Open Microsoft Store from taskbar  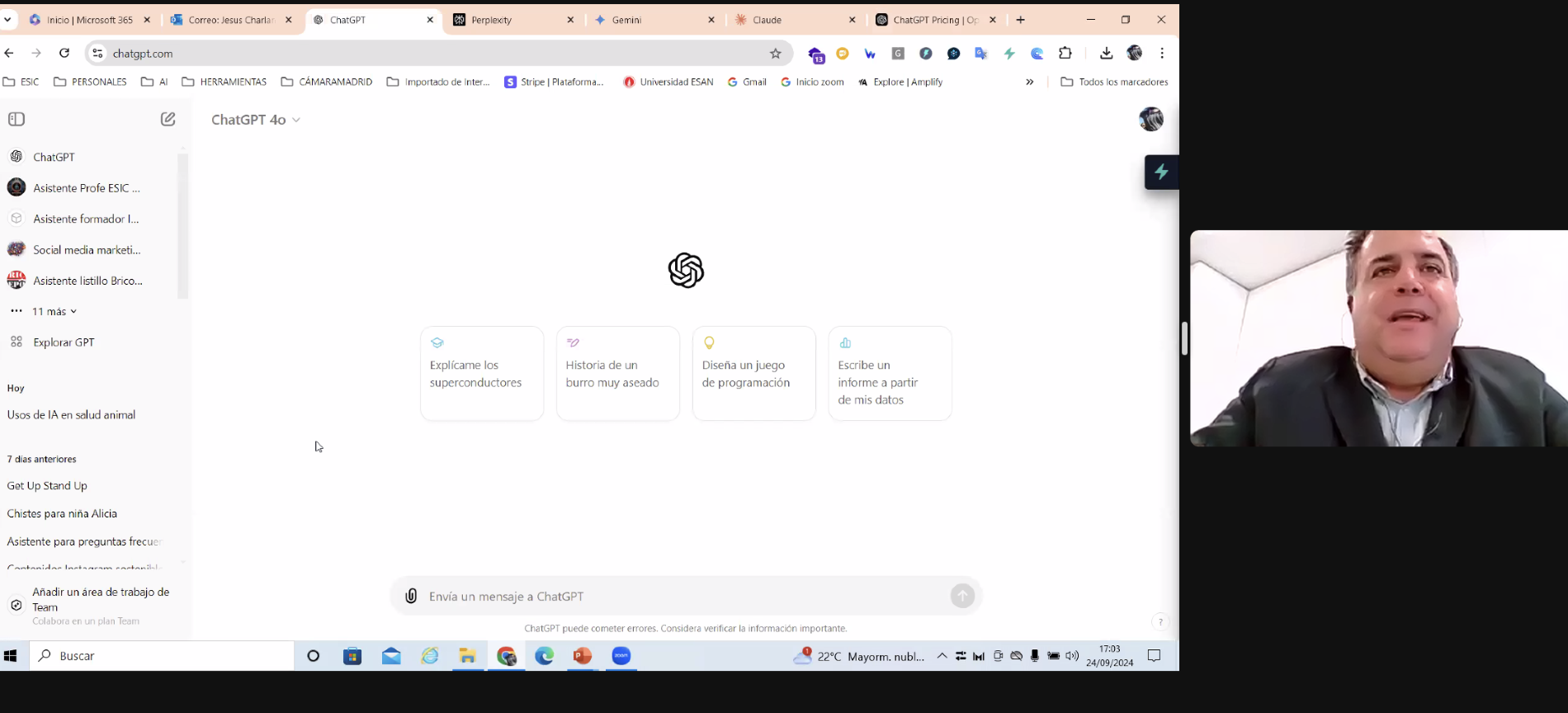coord(352,655)
